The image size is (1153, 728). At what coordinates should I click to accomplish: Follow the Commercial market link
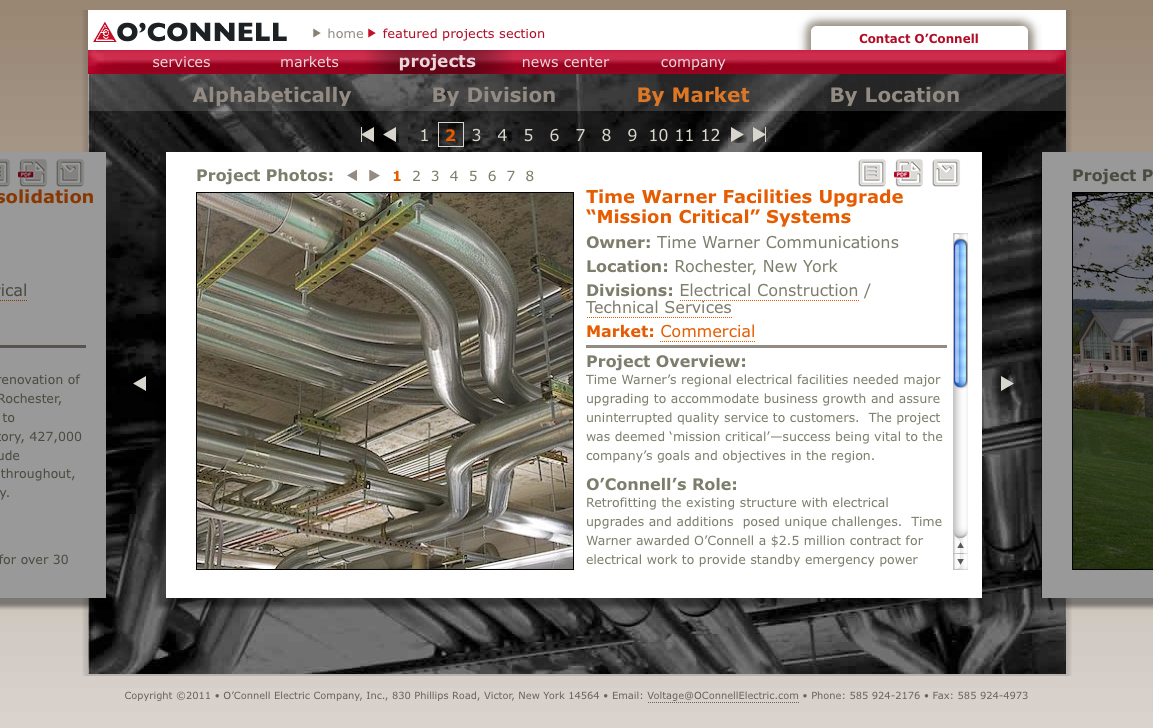pyautogui.click(x=707, y=332)
